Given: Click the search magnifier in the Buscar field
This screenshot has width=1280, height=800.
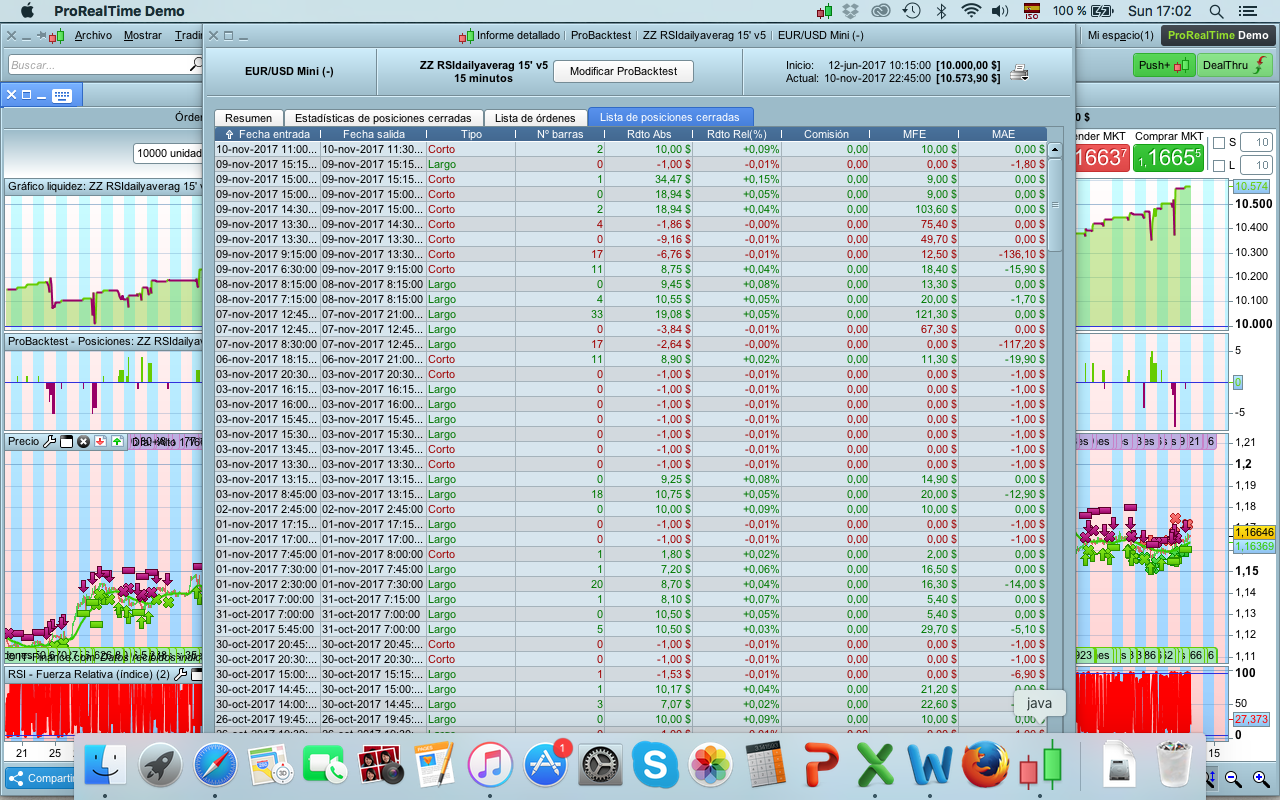Looking at the screenshot, I should pyautogui.click(x=196, y=64).
